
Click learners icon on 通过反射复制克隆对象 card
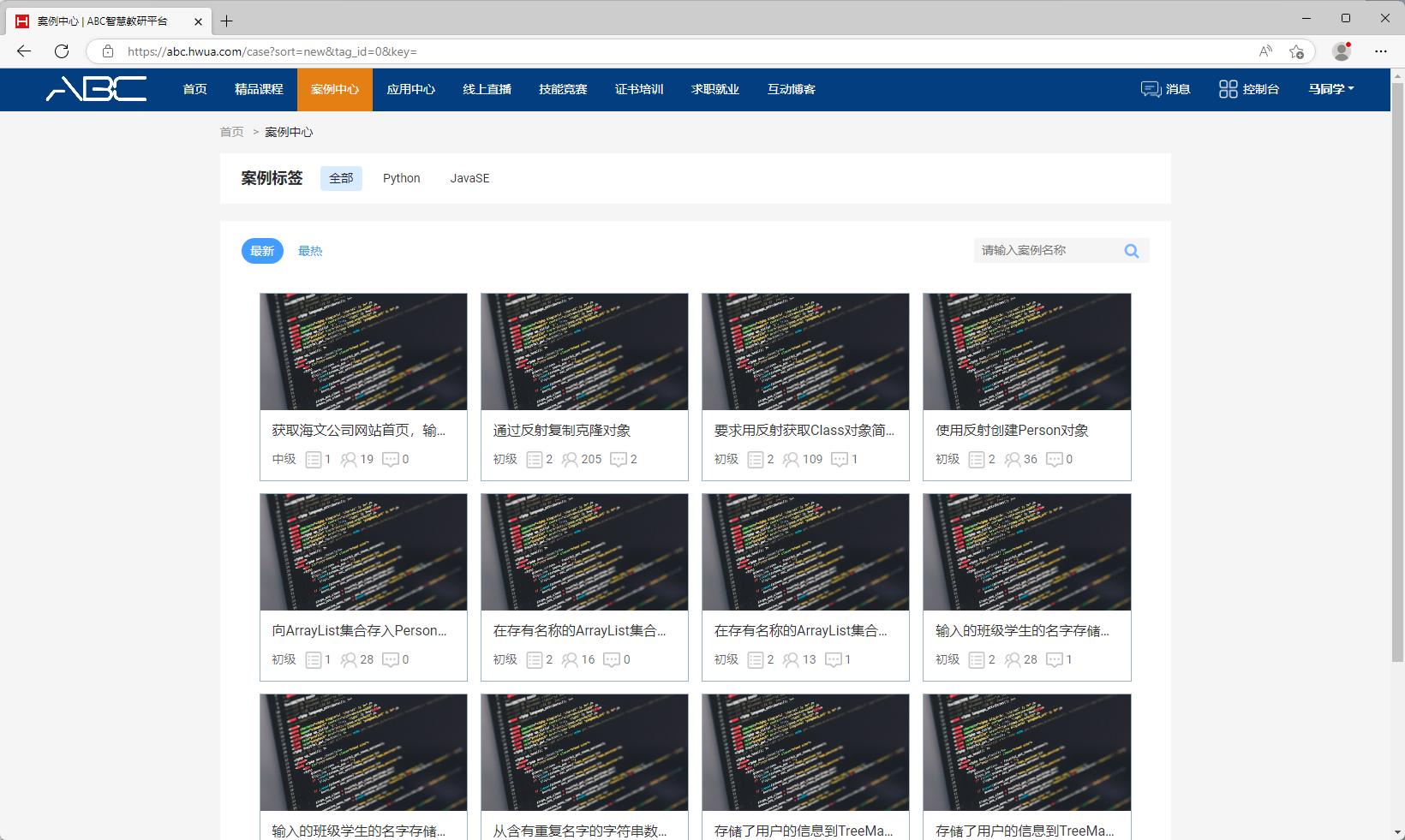570,460
